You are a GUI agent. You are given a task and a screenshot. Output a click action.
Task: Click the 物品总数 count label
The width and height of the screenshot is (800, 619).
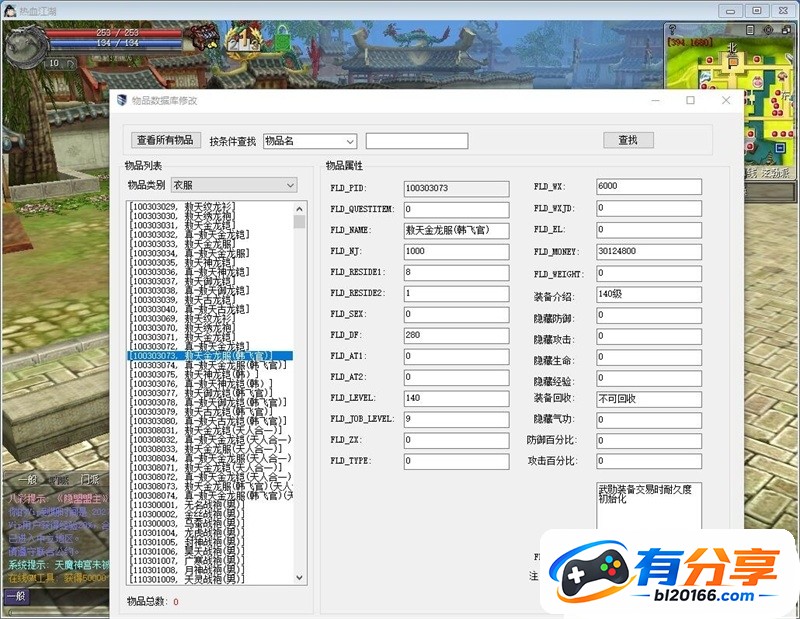pos(153,602)
